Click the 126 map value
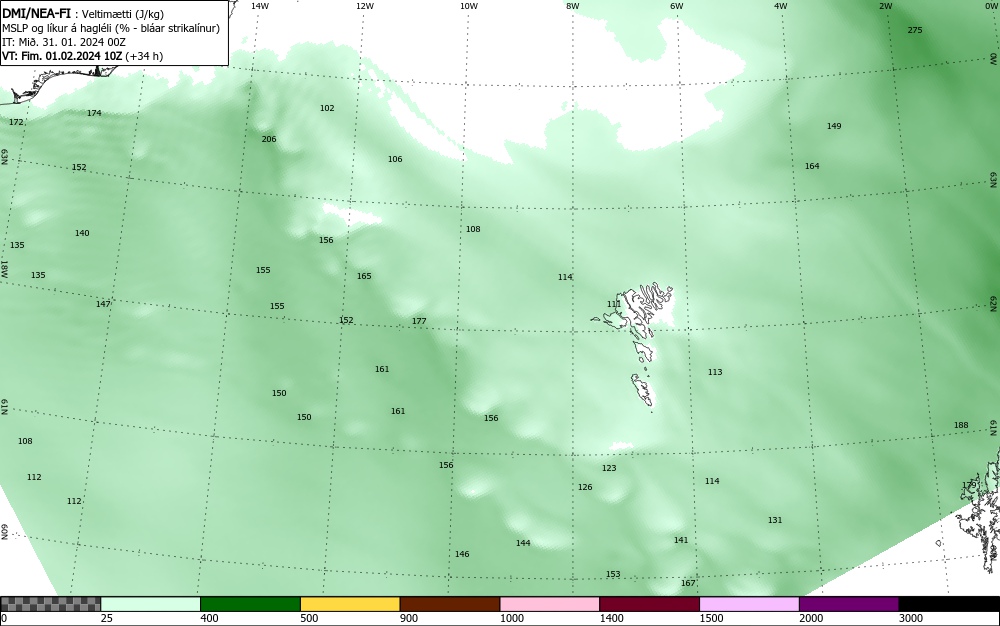Image resolution: width=1000 pixels, height=626 pixels. [x=585, y=487]
